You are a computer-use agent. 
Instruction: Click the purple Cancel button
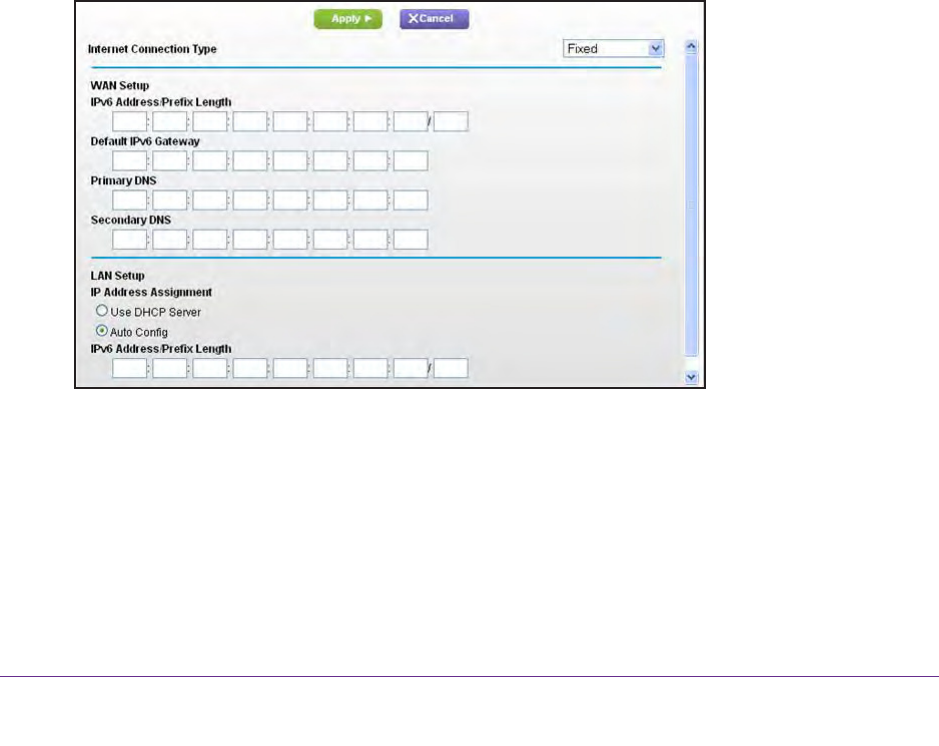pos(434,19)
